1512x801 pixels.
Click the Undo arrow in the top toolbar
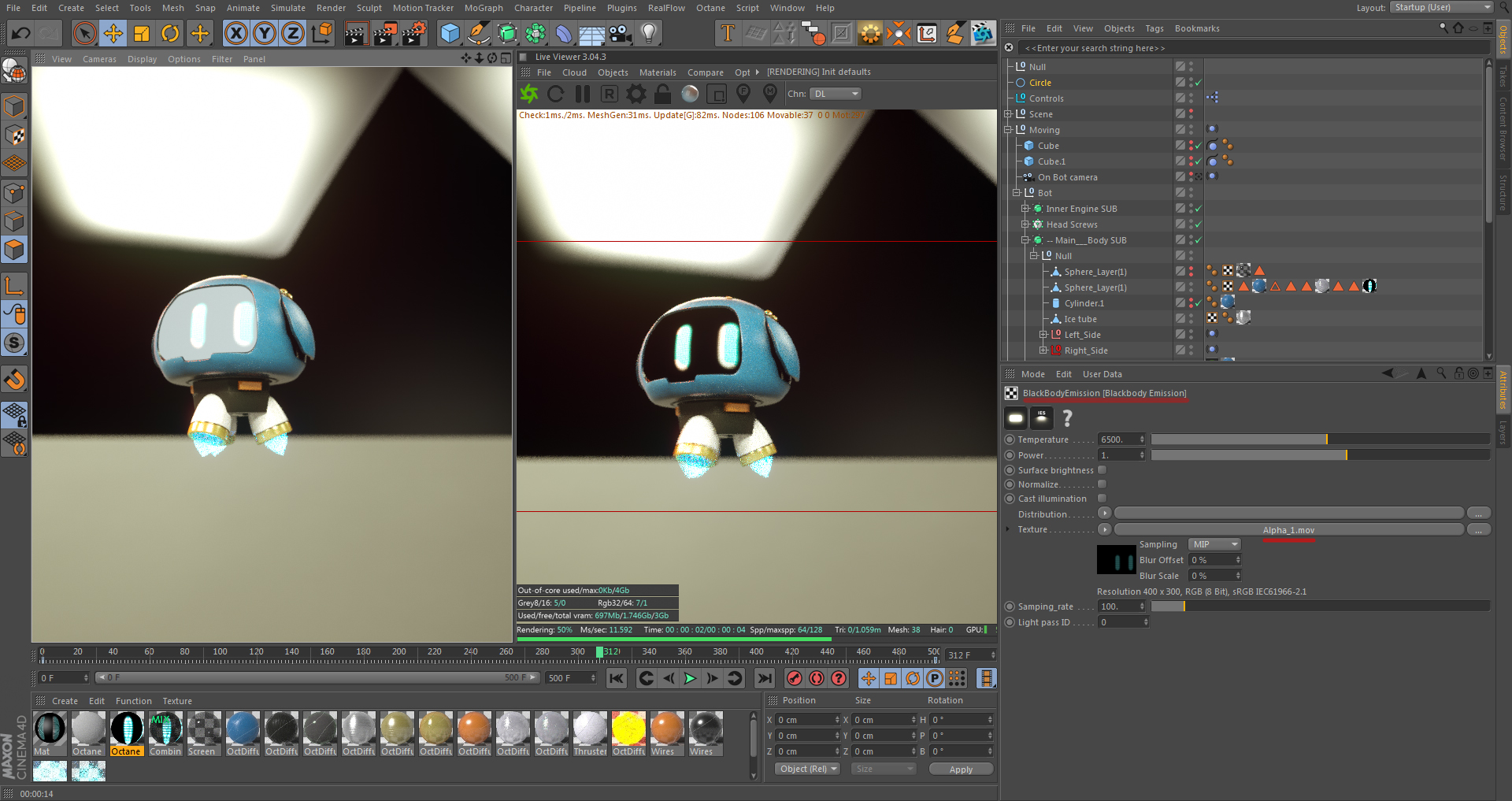tap(21, 33)
